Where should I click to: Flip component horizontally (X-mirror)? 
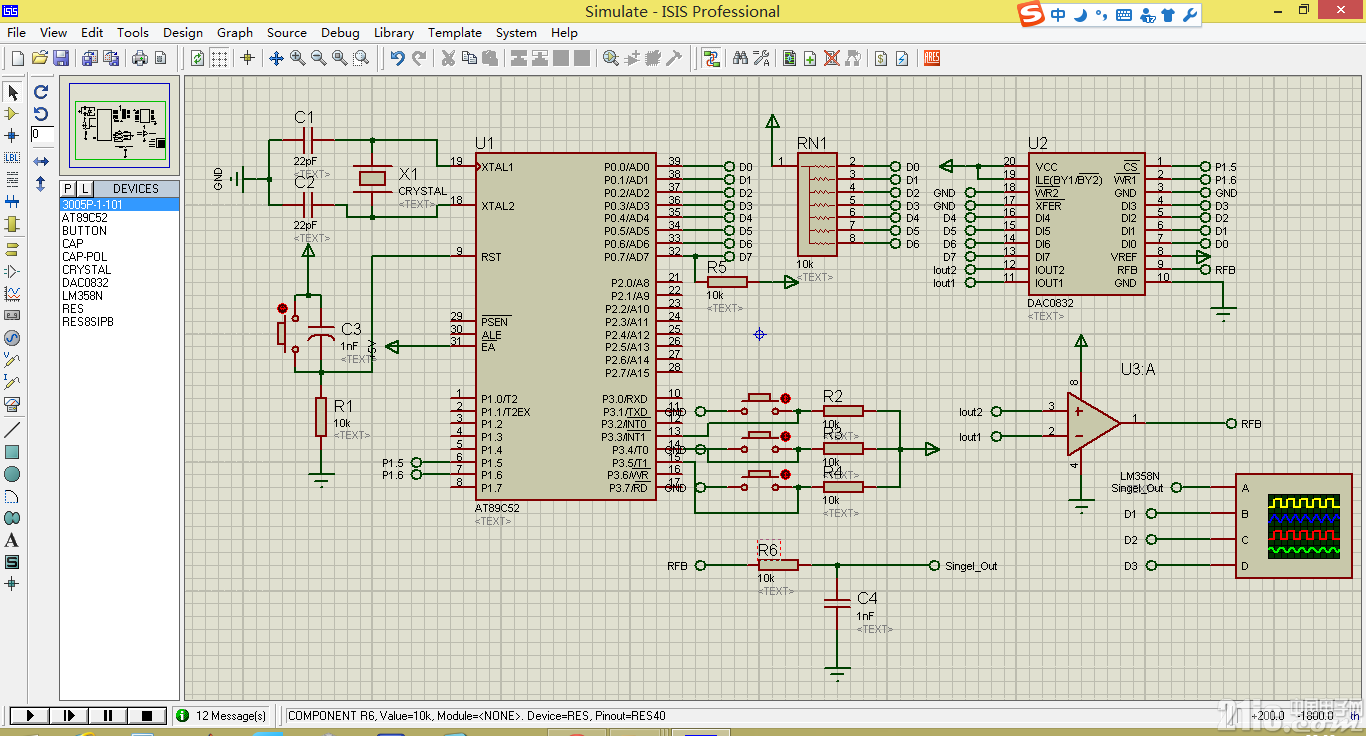click(41, 161)
